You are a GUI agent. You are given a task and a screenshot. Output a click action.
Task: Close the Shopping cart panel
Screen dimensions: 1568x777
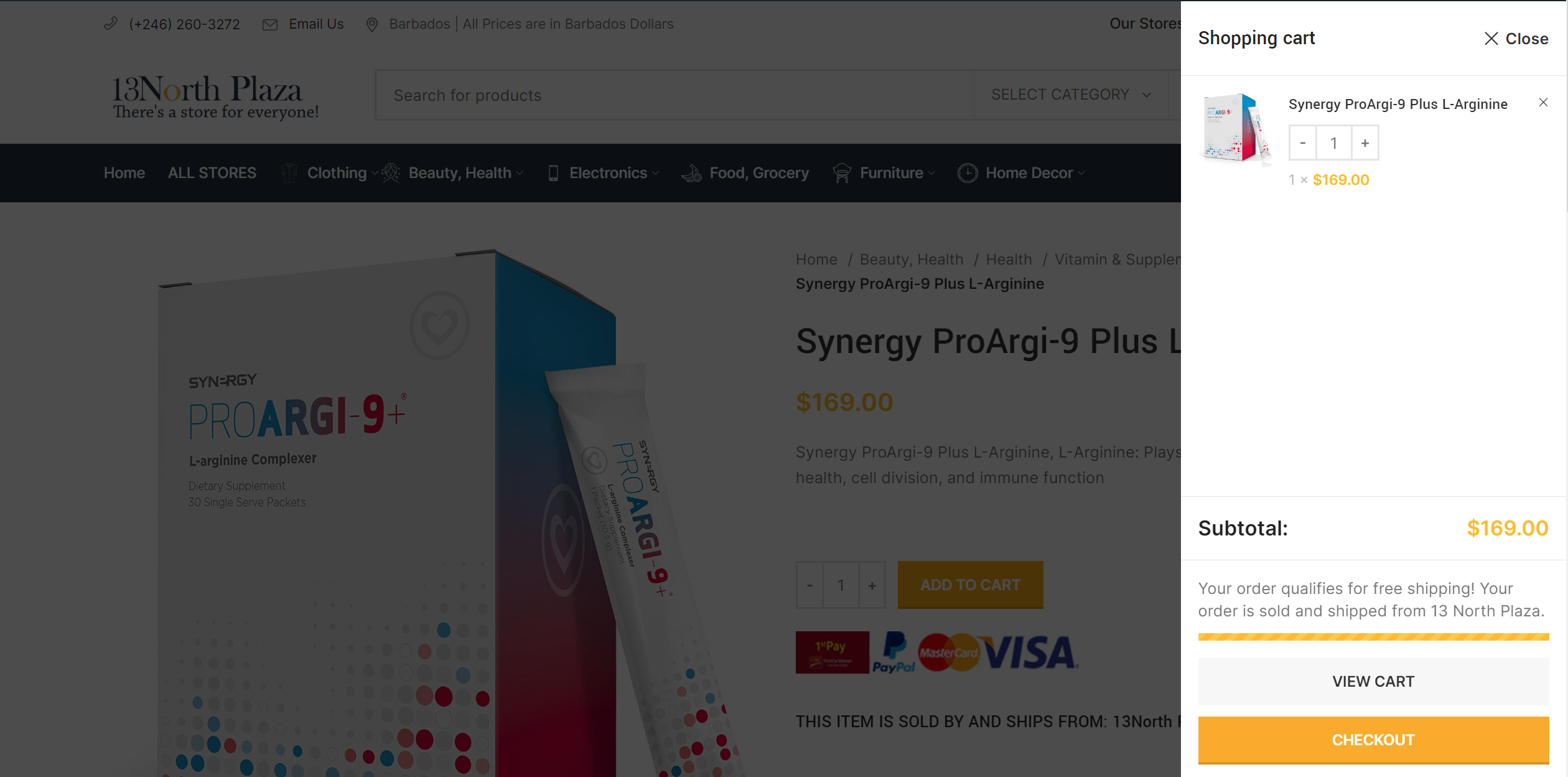(1516, 39)
